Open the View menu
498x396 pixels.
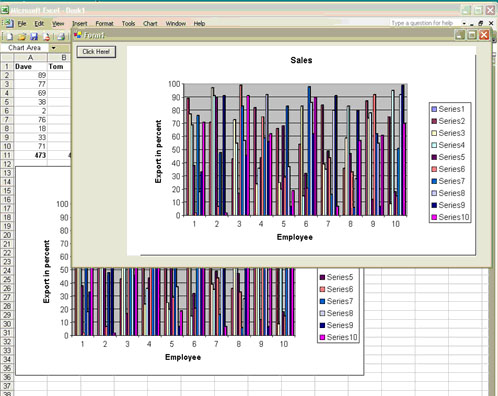coord(58,24)
